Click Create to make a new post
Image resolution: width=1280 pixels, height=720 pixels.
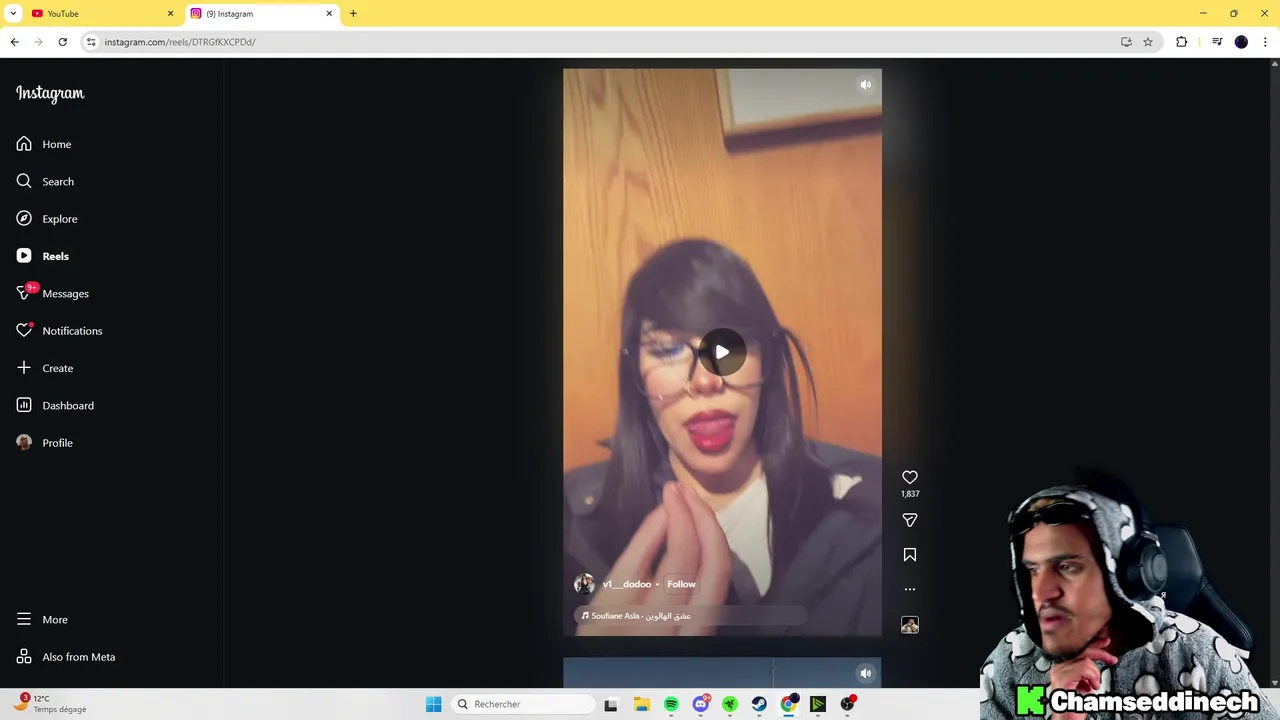click(x=45, y=368)
